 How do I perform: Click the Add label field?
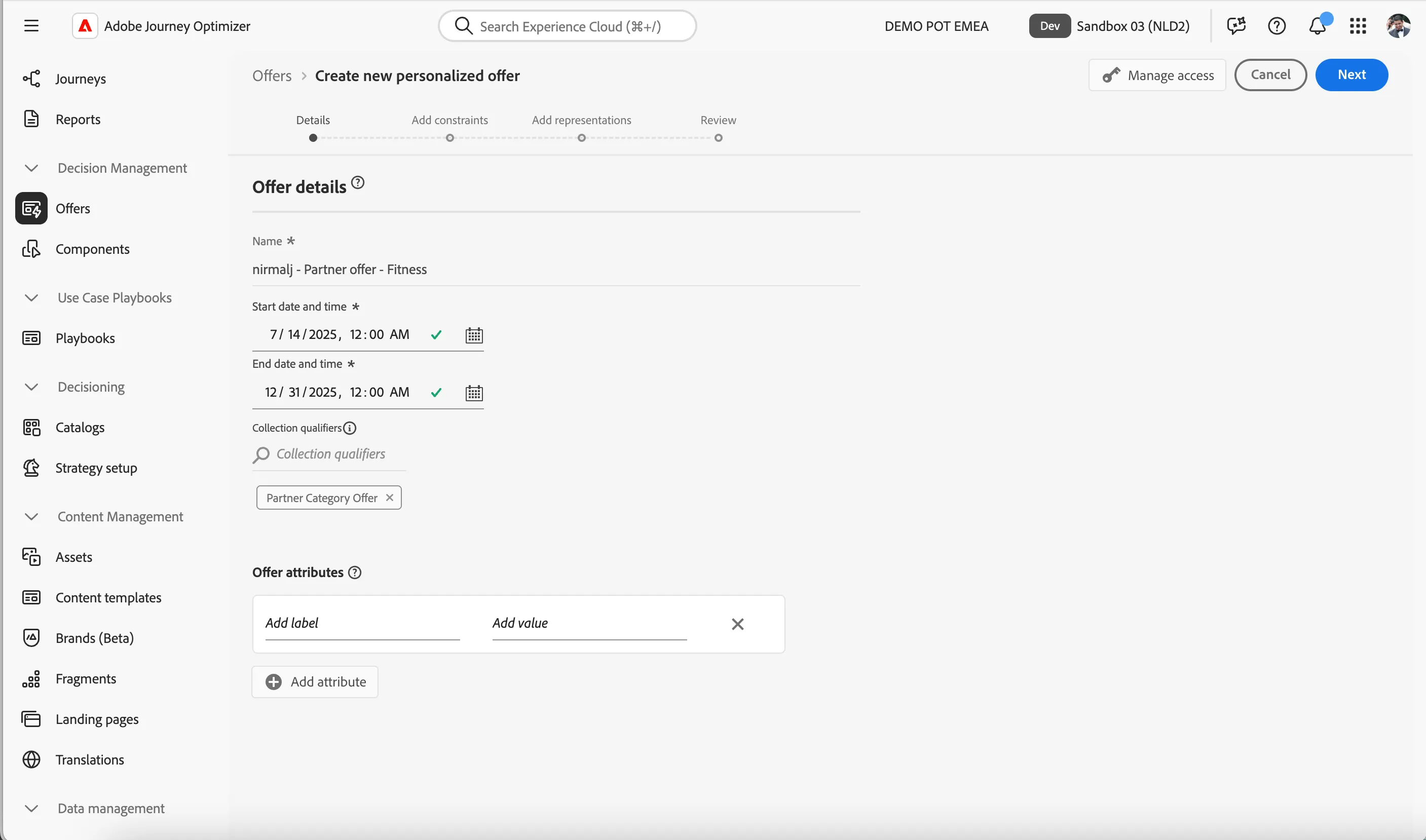point(362,624)
